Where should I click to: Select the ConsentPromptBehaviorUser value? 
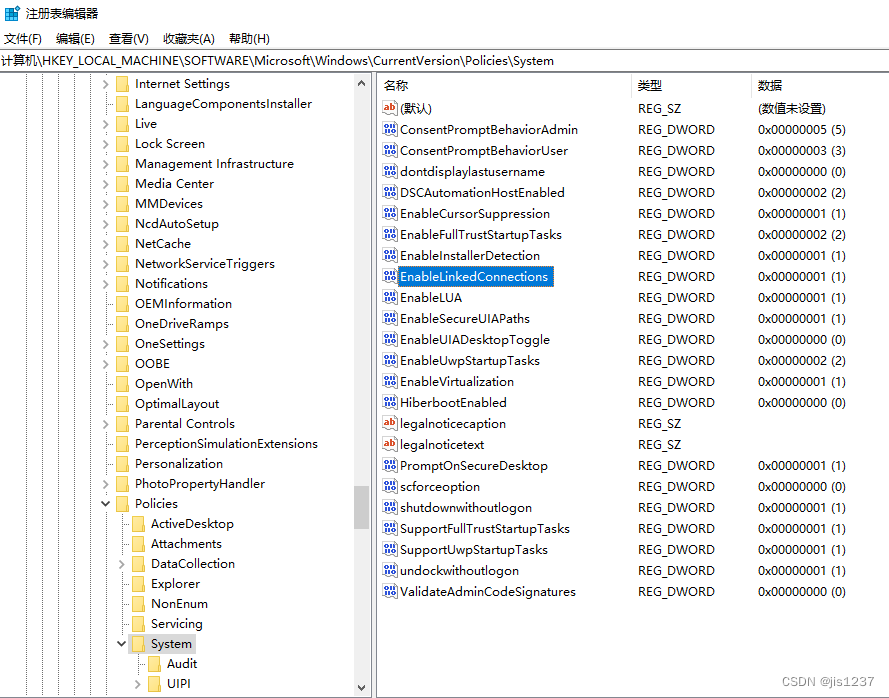pyautogui.click(x=484, y=150)
